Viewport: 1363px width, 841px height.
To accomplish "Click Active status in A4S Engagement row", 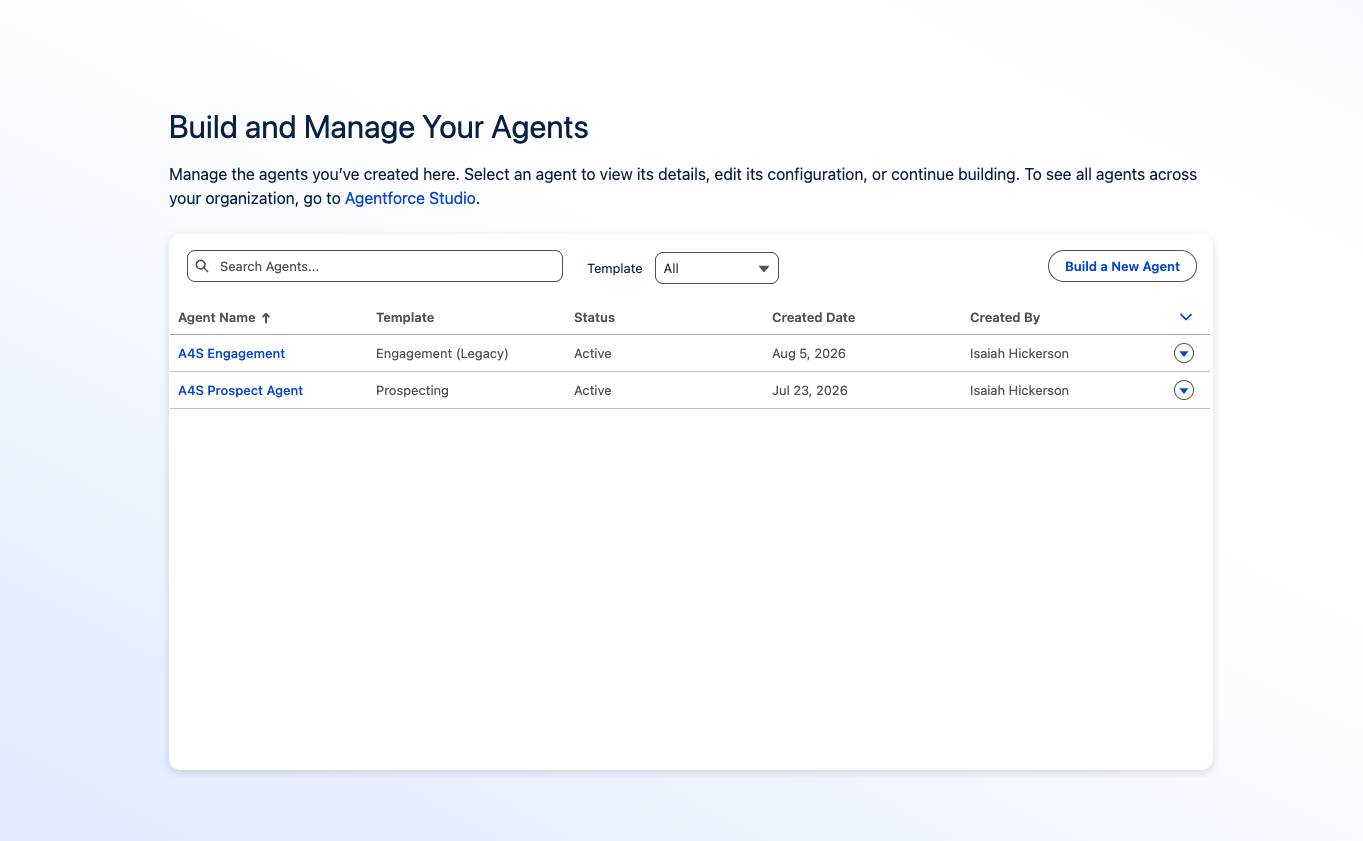I will 593,353.
